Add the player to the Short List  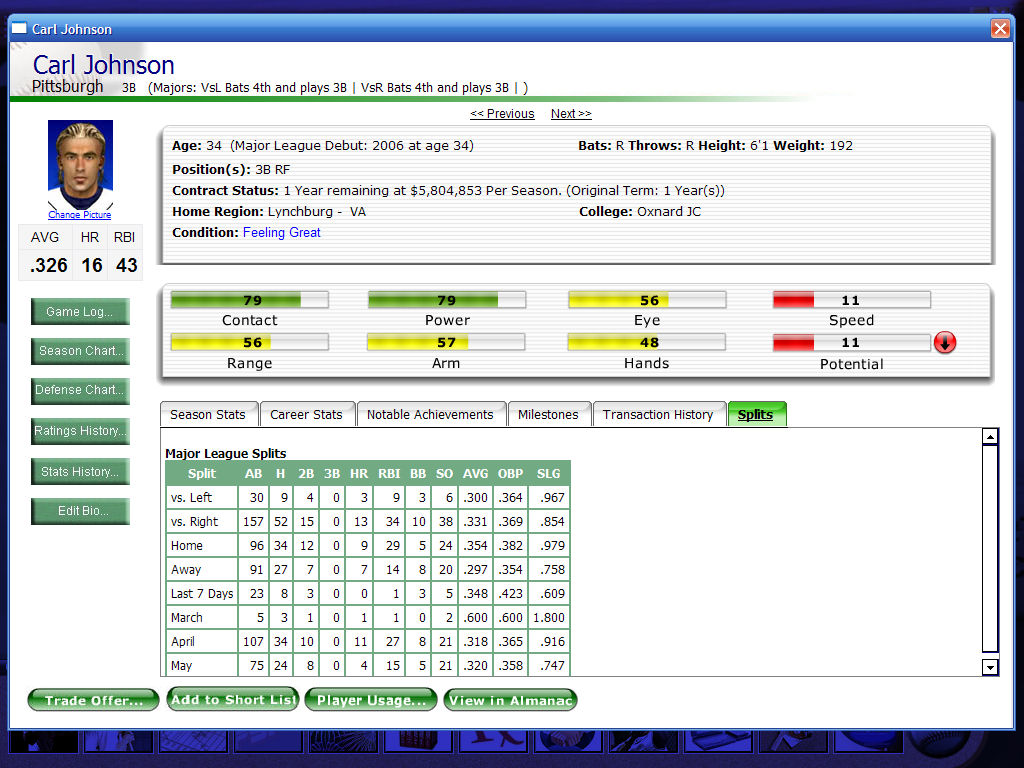(x=233, y=699)
